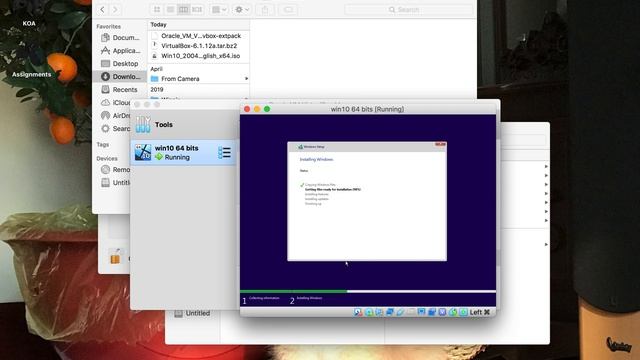
Task: Click the Left ⌘ host key indicator
Action: 480,312
